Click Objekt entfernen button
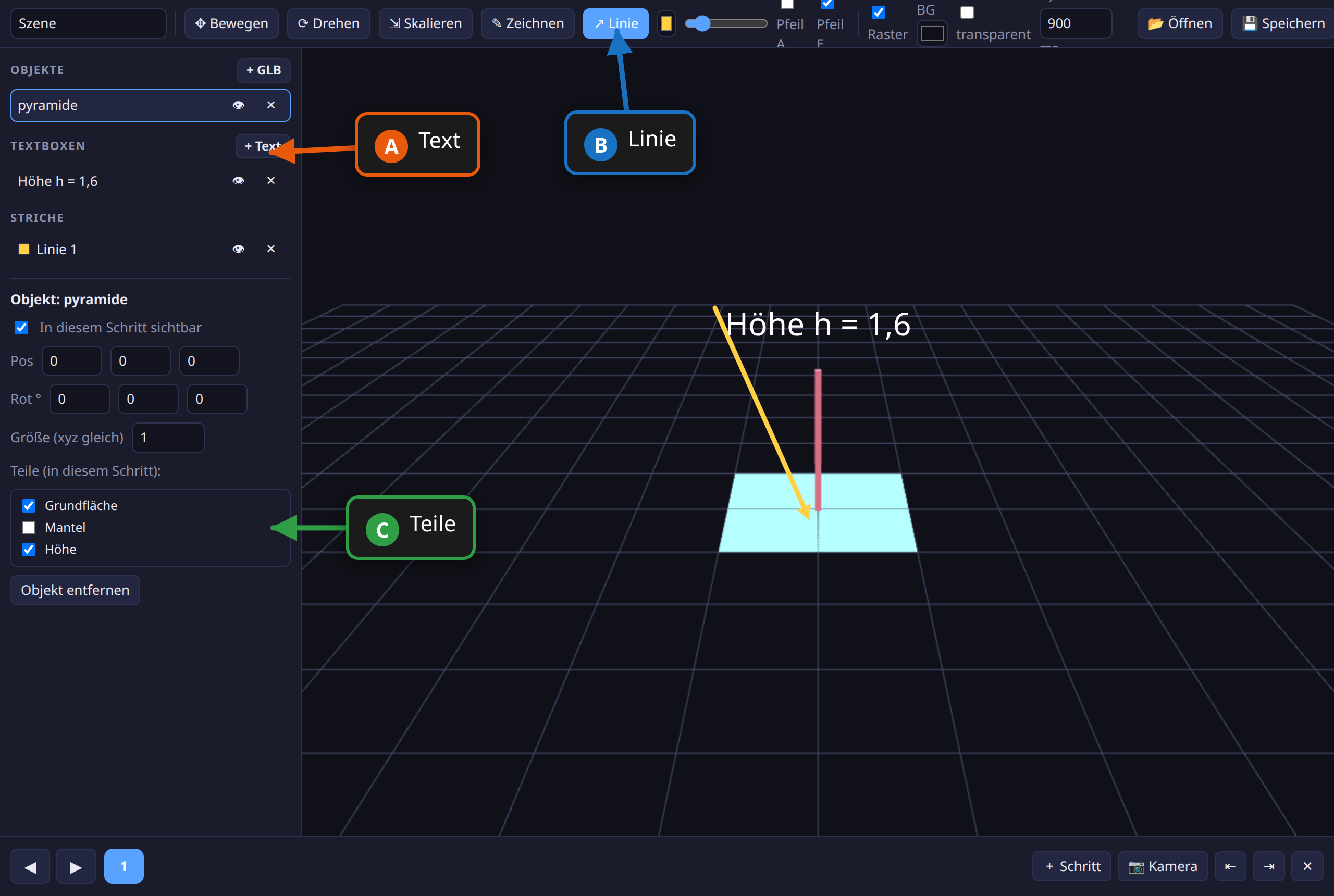The height and width of the screenshot is (896, 1334). [76, 590]
